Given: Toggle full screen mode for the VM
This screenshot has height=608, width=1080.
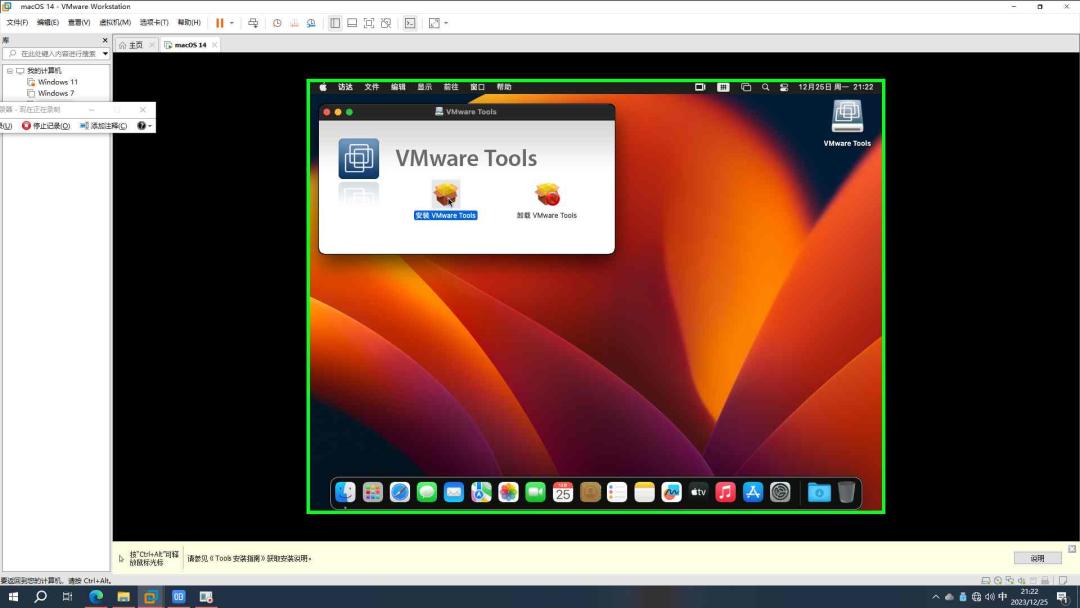Looking at the screenshot, I should tap(369, 21).
